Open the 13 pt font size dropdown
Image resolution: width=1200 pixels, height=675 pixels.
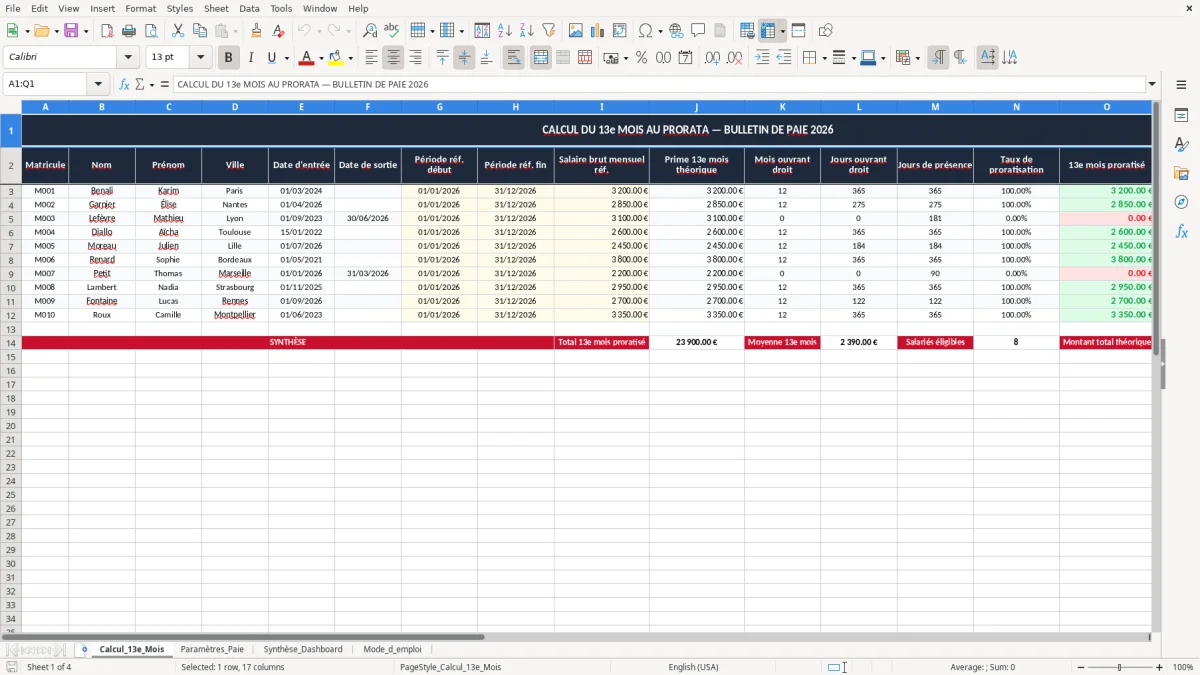pos(200,58)
